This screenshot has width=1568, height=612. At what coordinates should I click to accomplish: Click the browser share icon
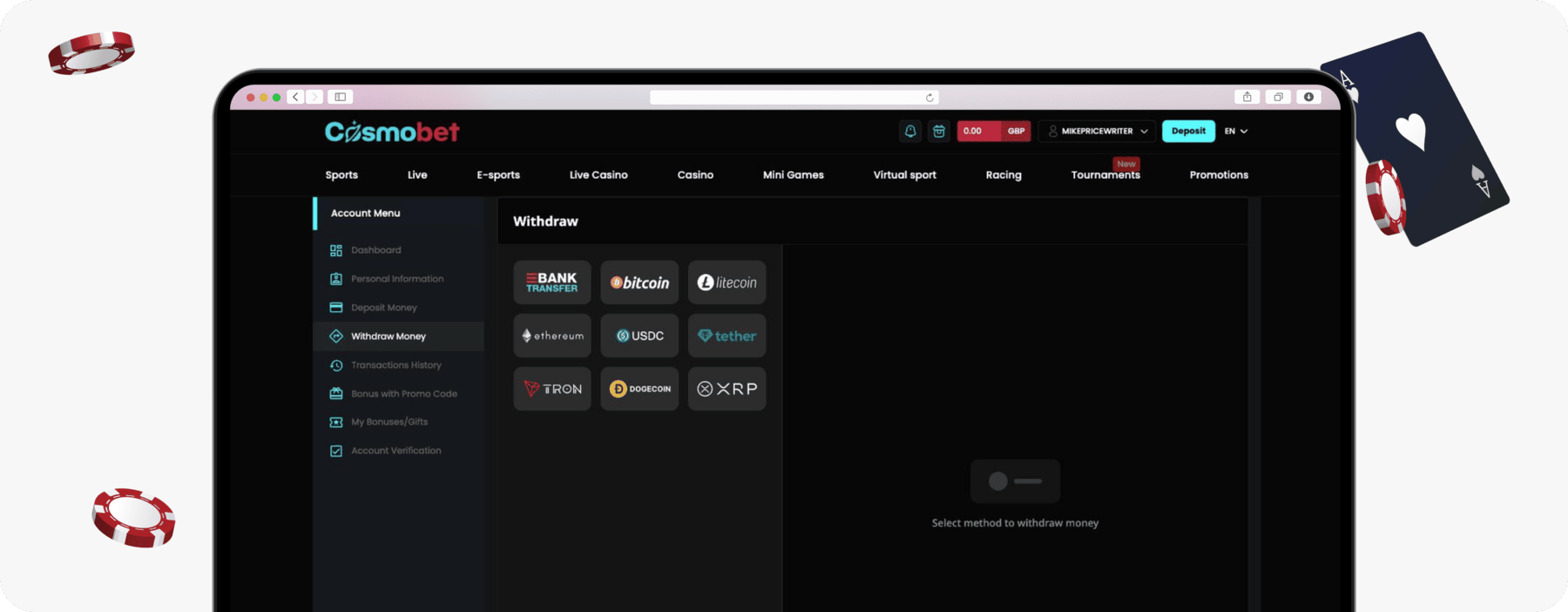[1247, 97]
